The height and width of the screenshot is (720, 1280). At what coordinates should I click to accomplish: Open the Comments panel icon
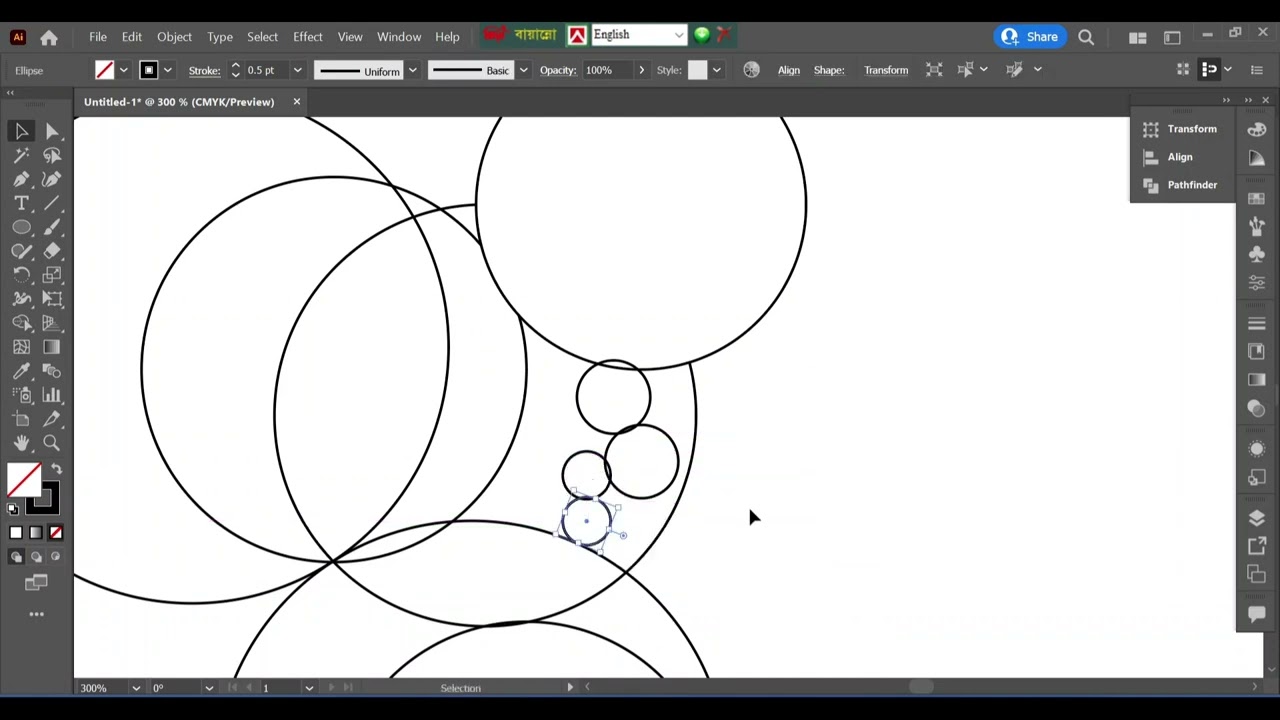tap(1257, 616)
